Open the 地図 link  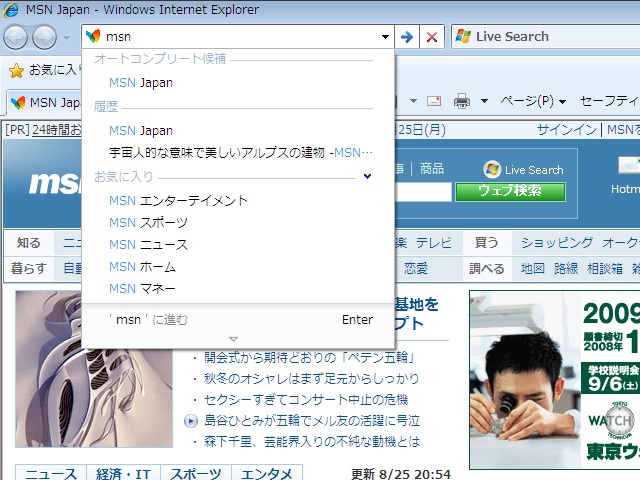click(x=533, y=269)
